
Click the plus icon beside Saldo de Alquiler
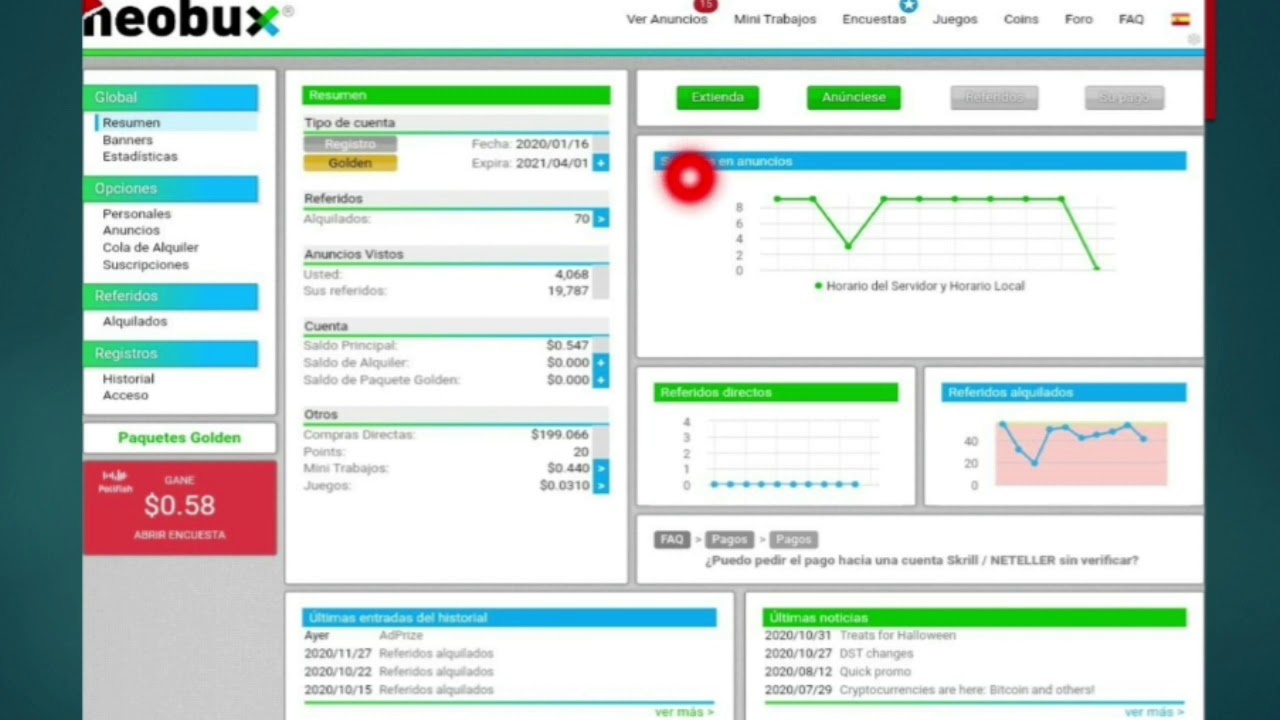tap(600, 362)
